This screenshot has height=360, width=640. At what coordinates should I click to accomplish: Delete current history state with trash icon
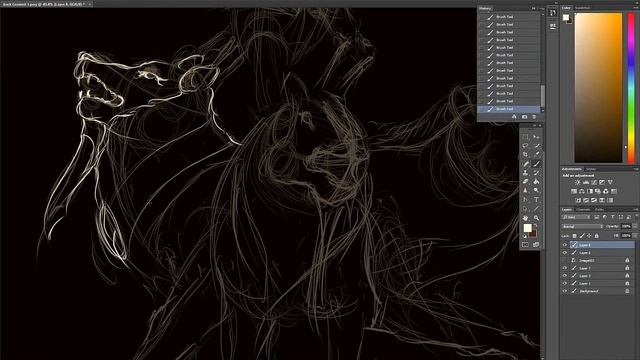tap(534, 117)
